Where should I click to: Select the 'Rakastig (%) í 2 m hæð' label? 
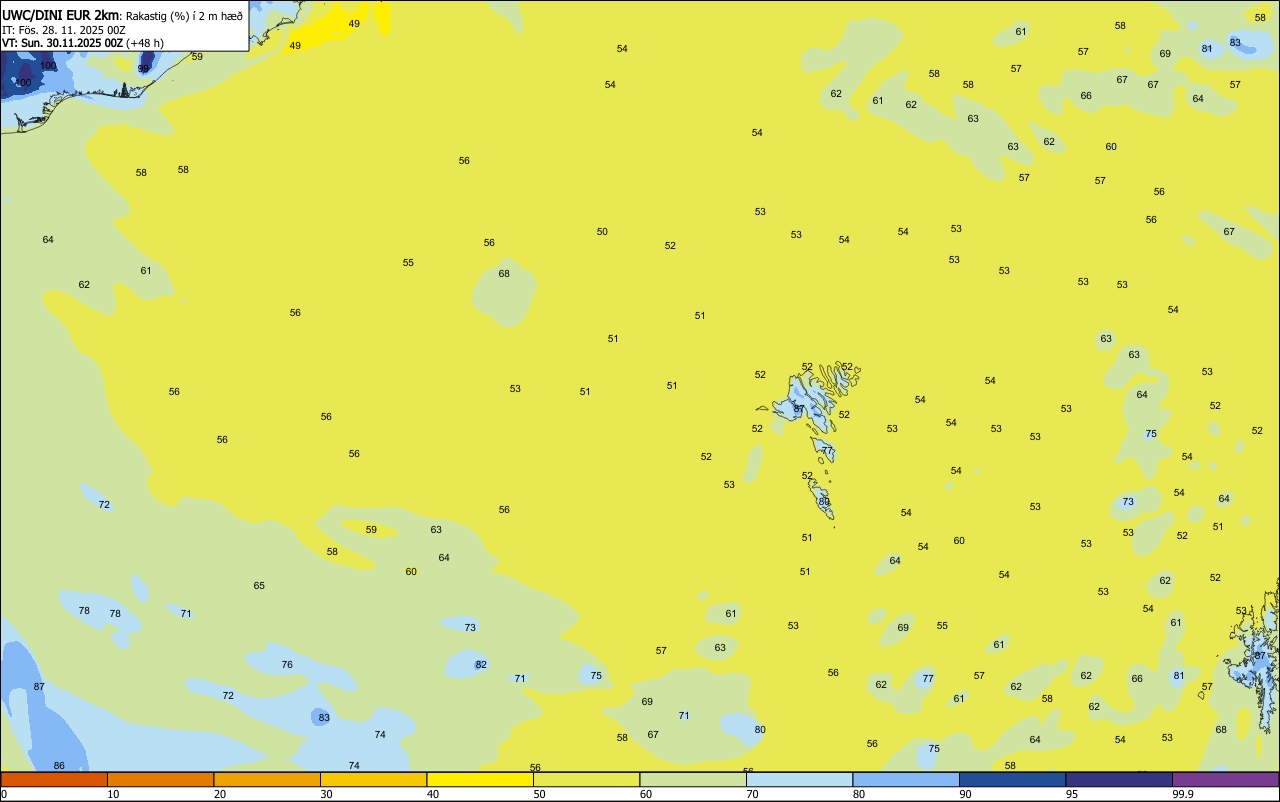[184, 15]
